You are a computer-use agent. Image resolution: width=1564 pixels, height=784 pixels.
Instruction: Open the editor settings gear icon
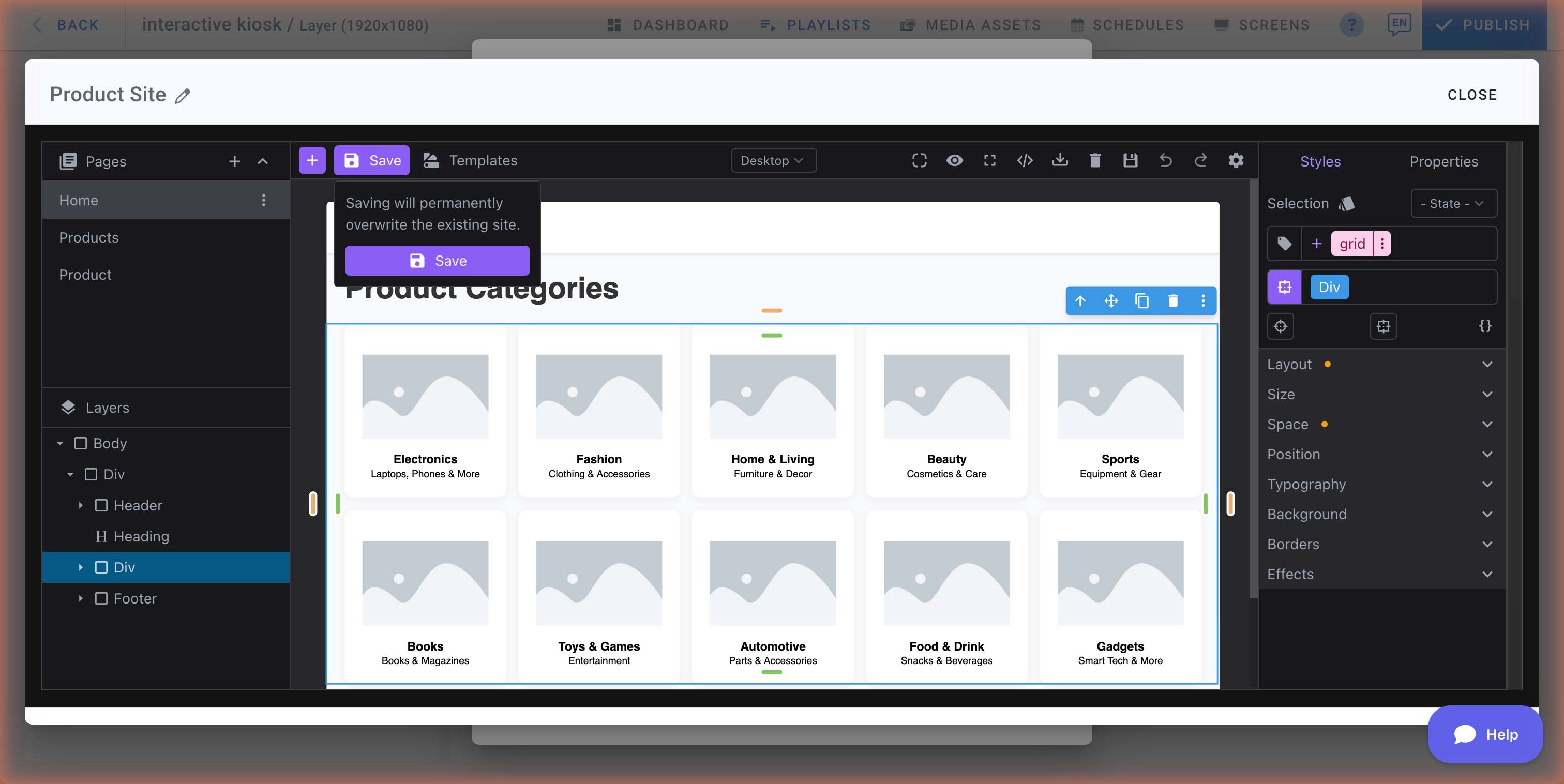pyautogui.click(x=1236, y=160)
